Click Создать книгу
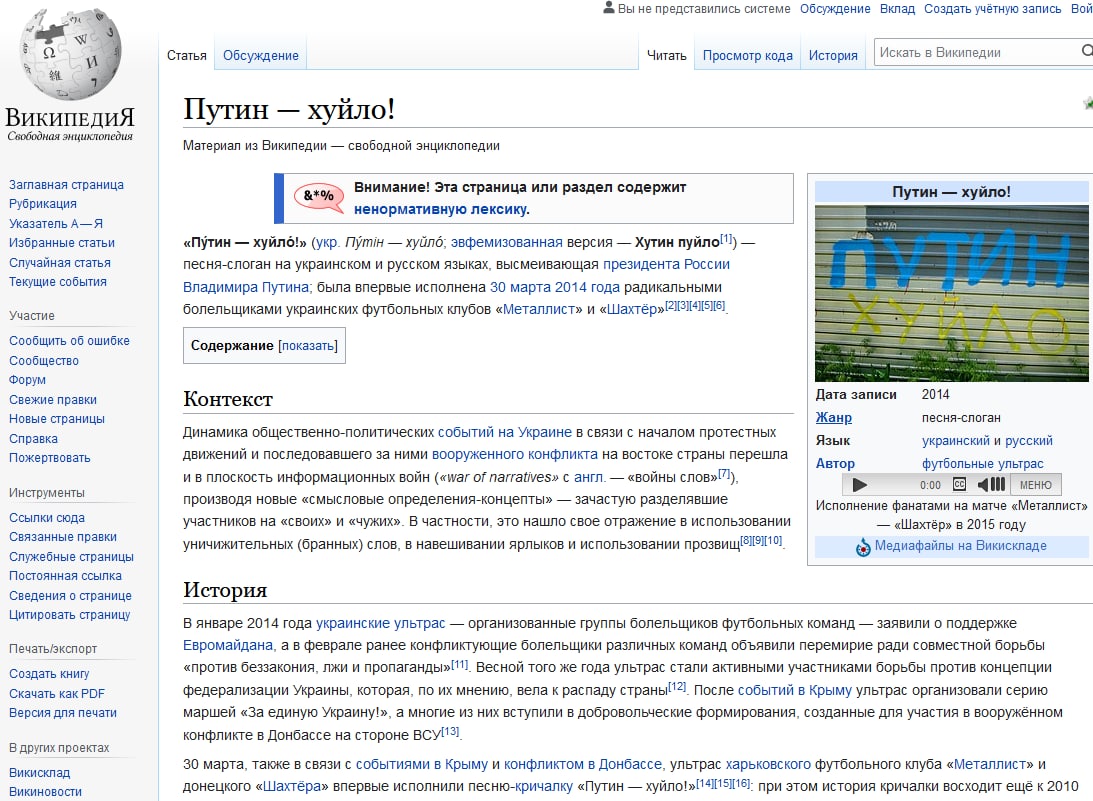The image size is (1093, 801). coord(49,674)
